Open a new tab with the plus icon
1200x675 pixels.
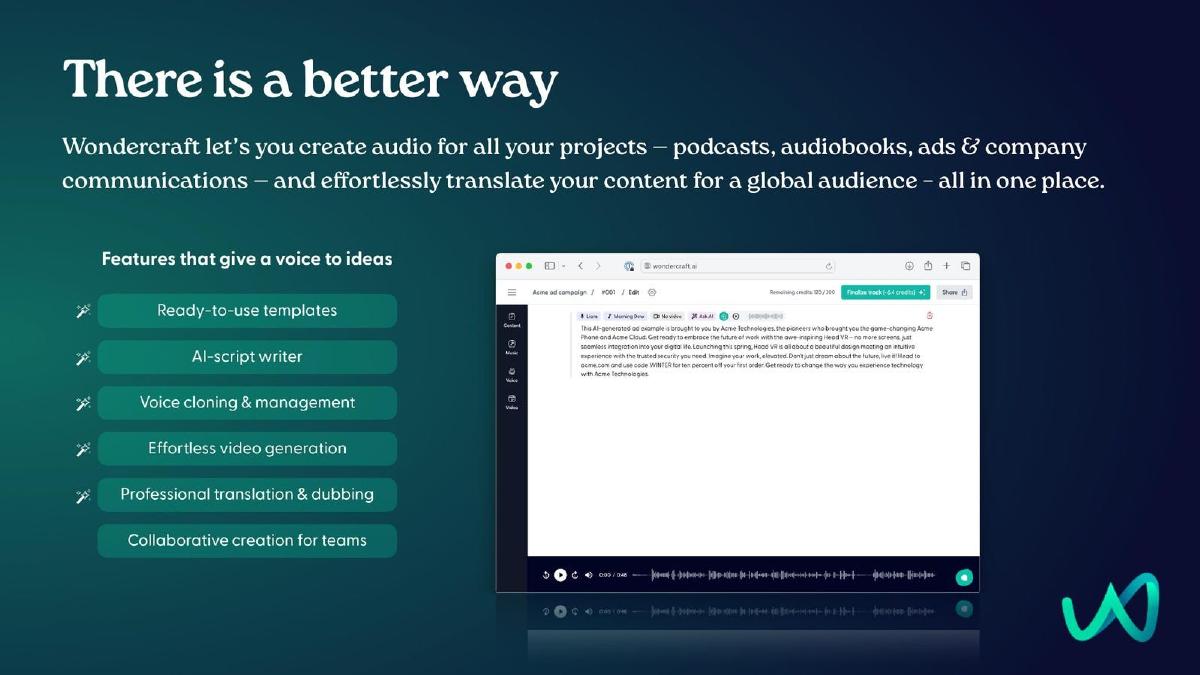[x=947, y=266]
